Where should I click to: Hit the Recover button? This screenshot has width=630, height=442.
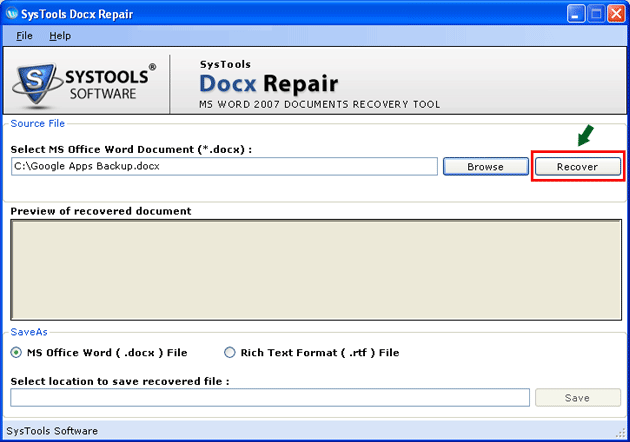click(577, 167)
